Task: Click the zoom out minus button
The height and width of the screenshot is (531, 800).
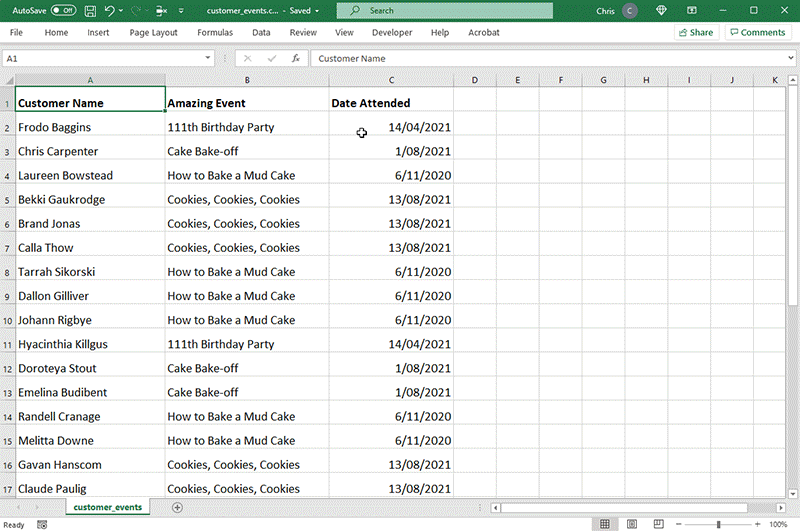Action: (679, 524)
